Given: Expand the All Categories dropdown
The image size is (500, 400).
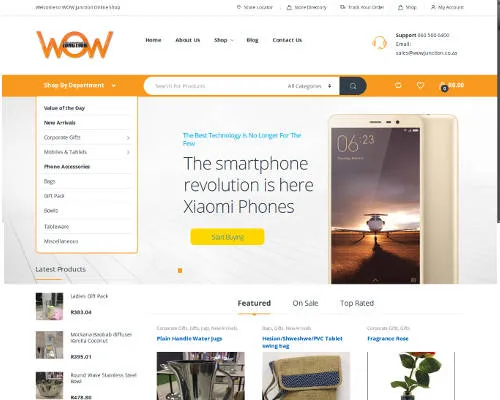Looking at the screenshot, I should coord(310,86).
